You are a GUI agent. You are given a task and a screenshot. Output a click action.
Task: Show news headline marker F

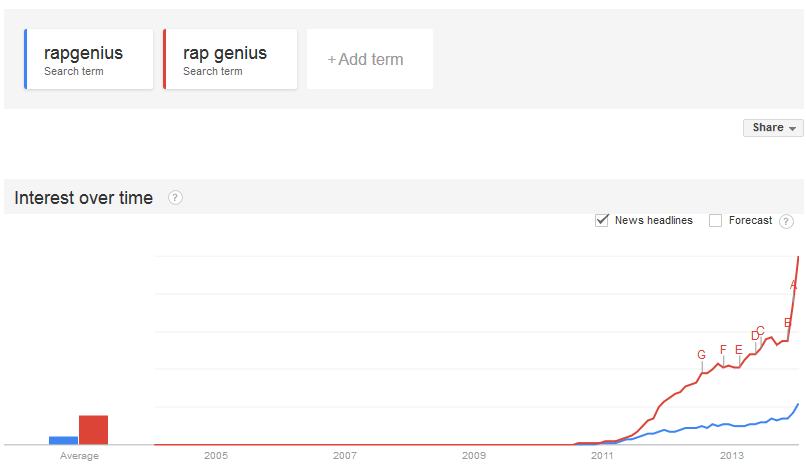click(x=723, y=349)
